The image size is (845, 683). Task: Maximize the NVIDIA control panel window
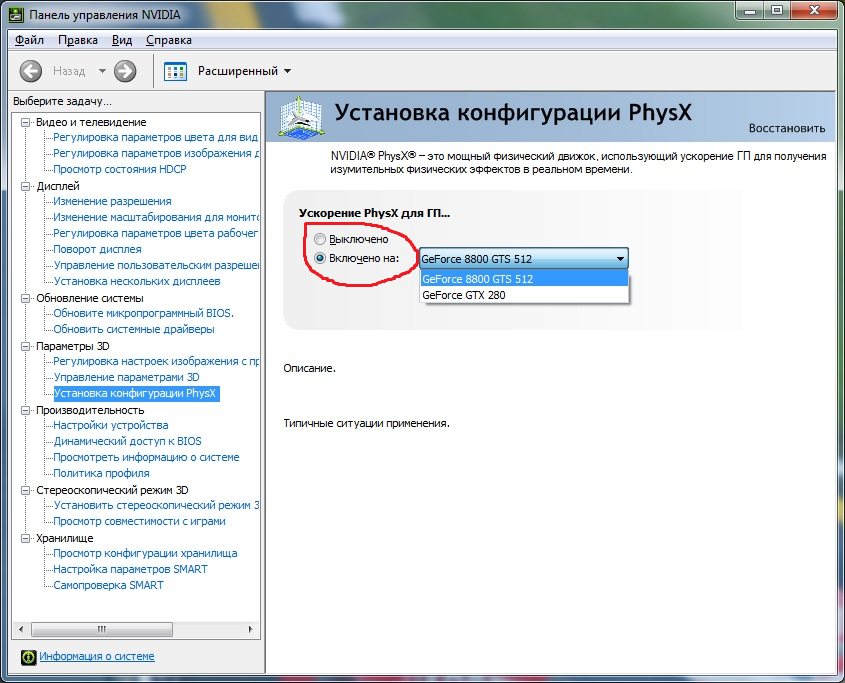point(777,10)
